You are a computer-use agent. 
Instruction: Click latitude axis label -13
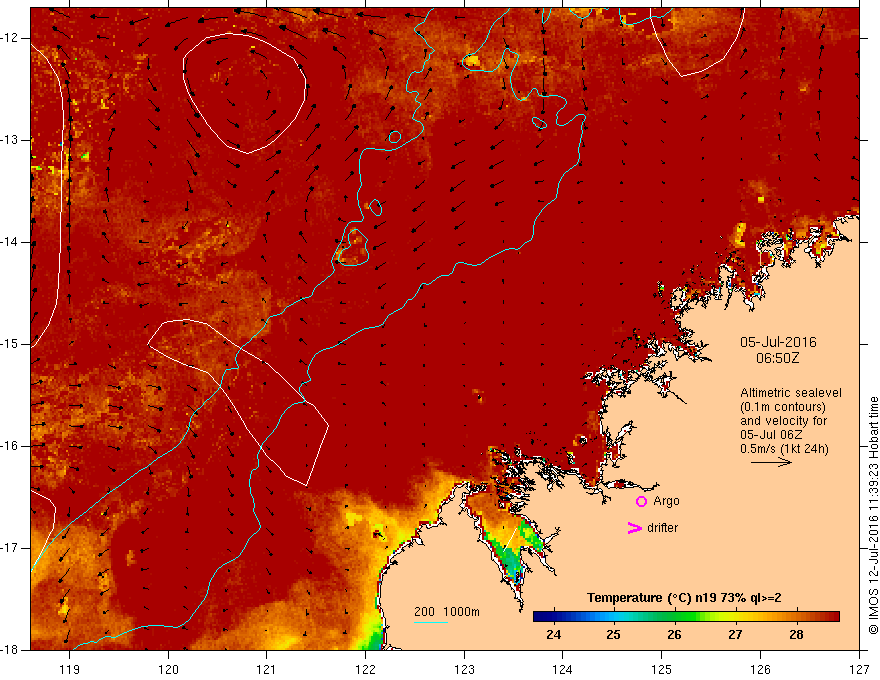(11, 140)
